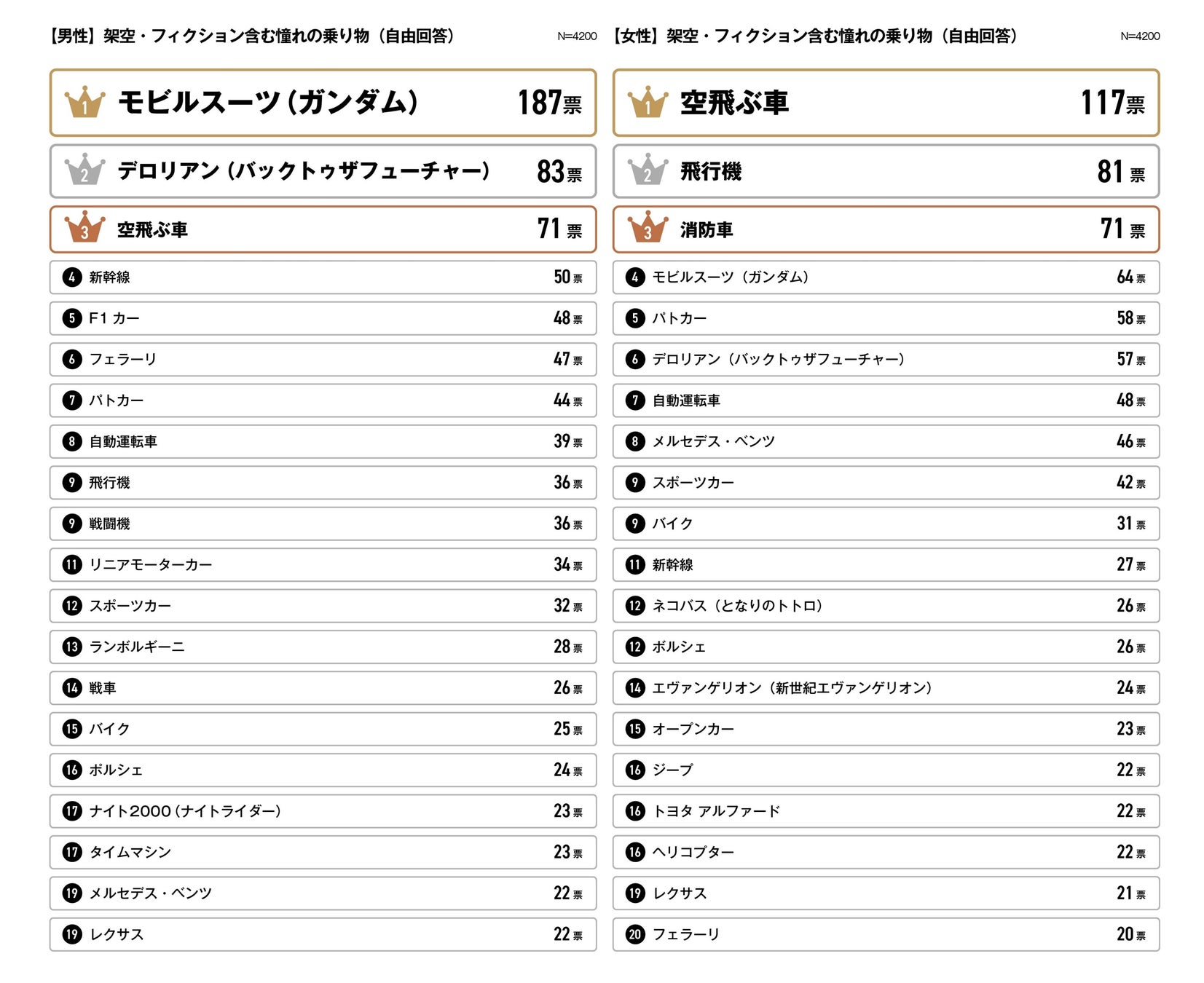Select the ナイト2000 (ナイトライダー) entry
Screen dimensions: 1204x983
coord(185,811)
